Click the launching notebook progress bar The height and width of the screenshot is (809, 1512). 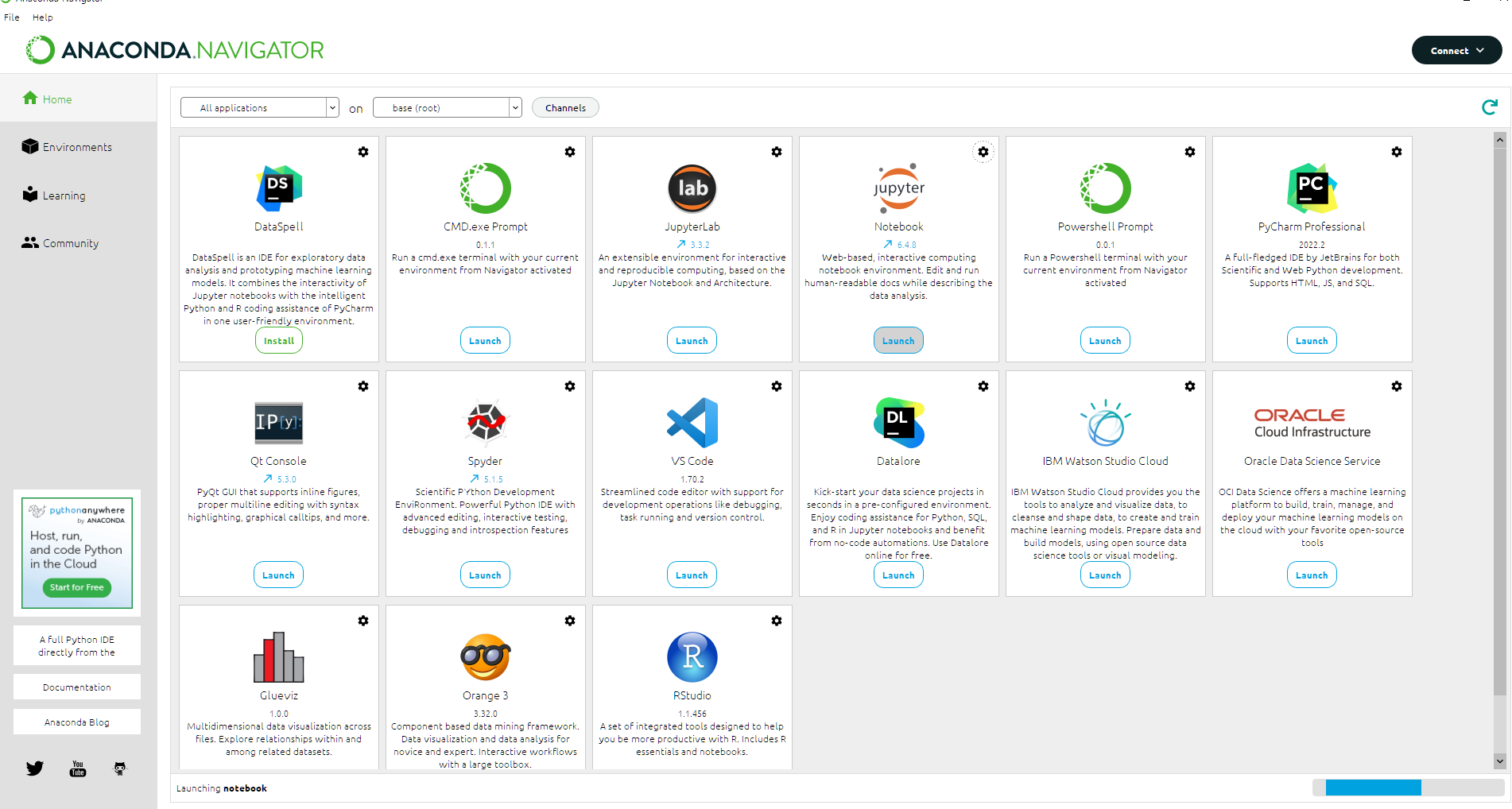1408,788
